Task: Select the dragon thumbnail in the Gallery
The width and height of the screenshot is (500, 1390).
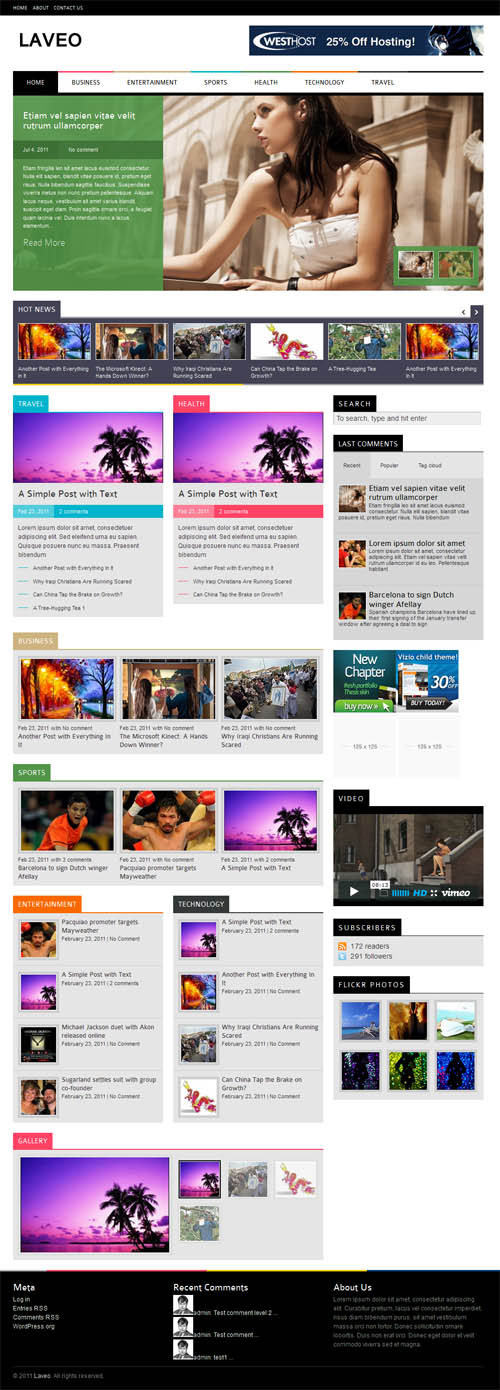Action: [x=296, y=1180]
